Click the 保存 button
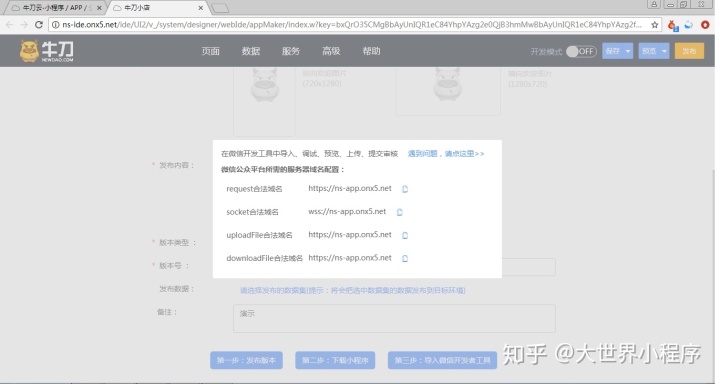720x384 pixels. [x=613, y=51]
